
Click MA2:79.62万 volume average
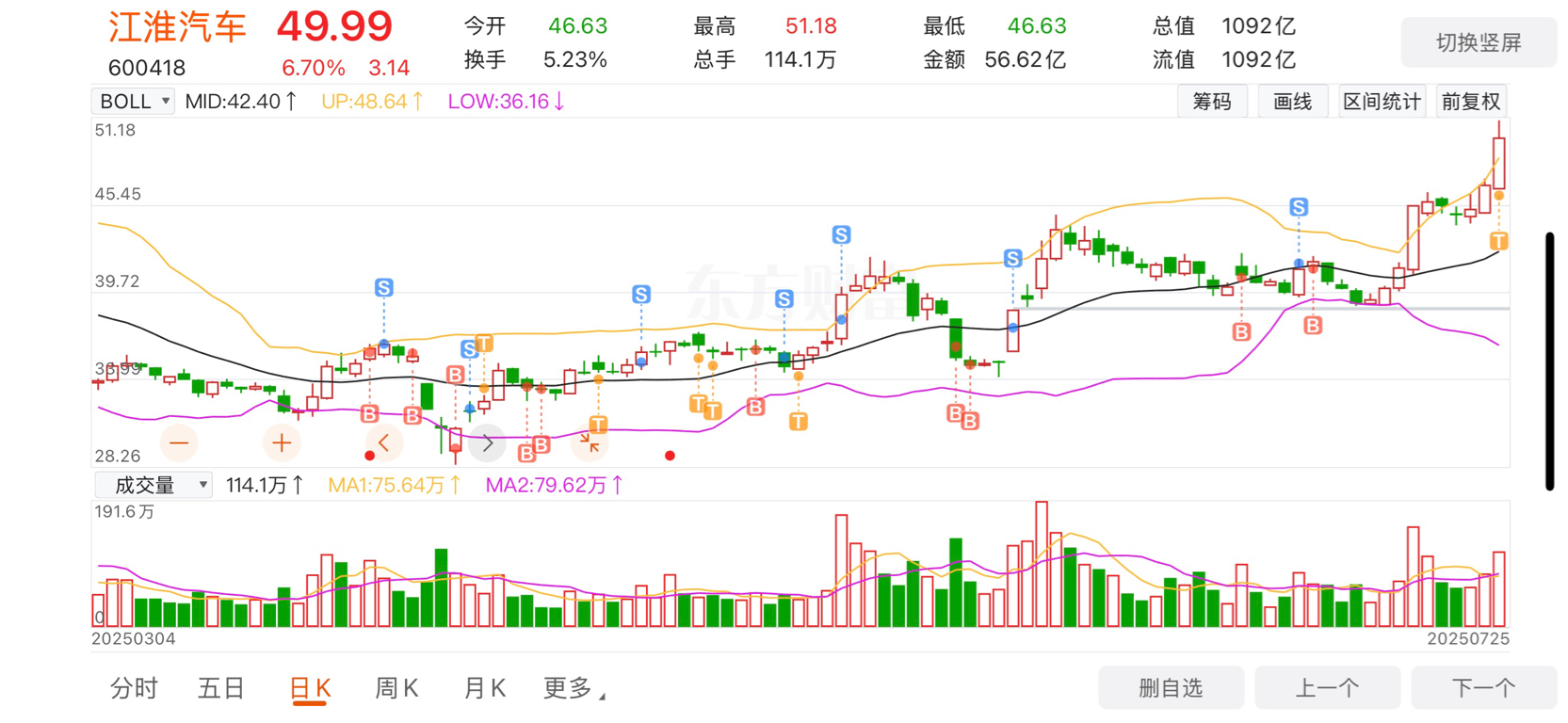tap(554, 485)
